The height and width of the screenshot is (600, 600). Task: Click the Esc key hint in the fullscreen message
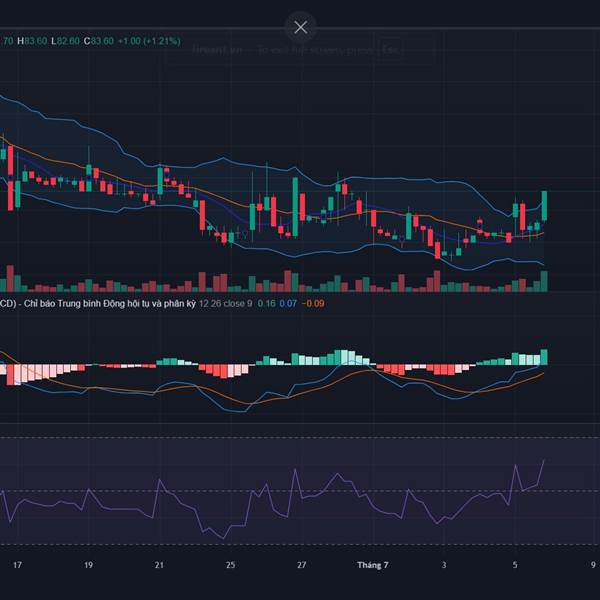click(388, 49)
